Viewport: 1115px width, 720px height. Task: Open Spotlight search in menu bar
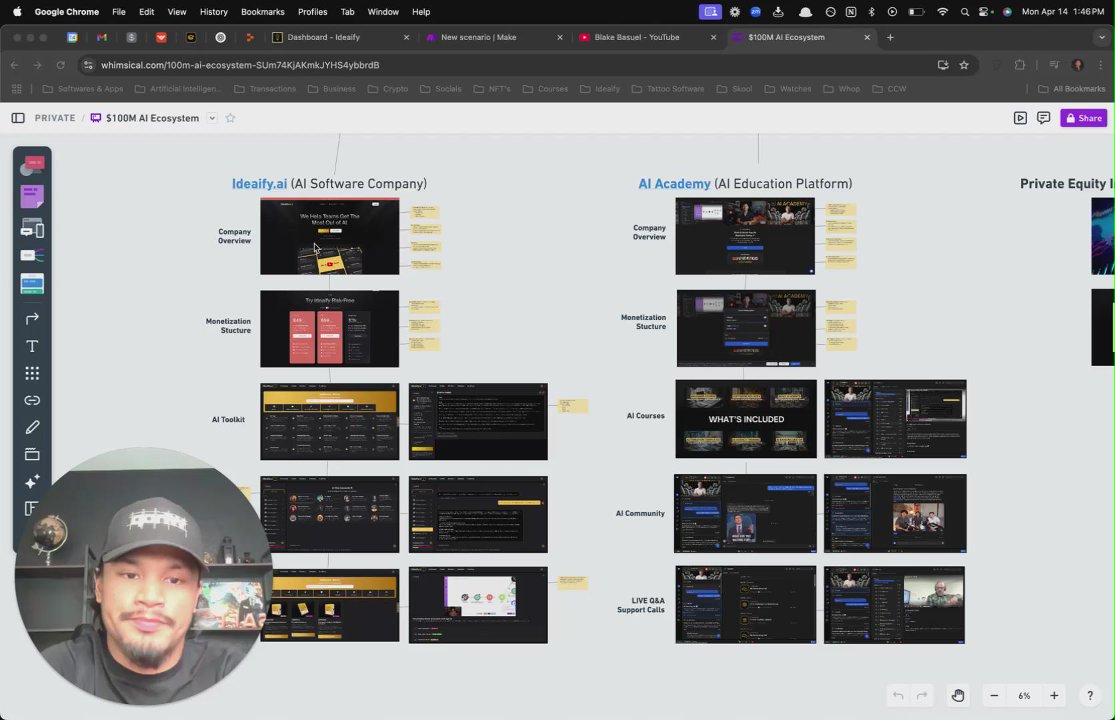964,11
